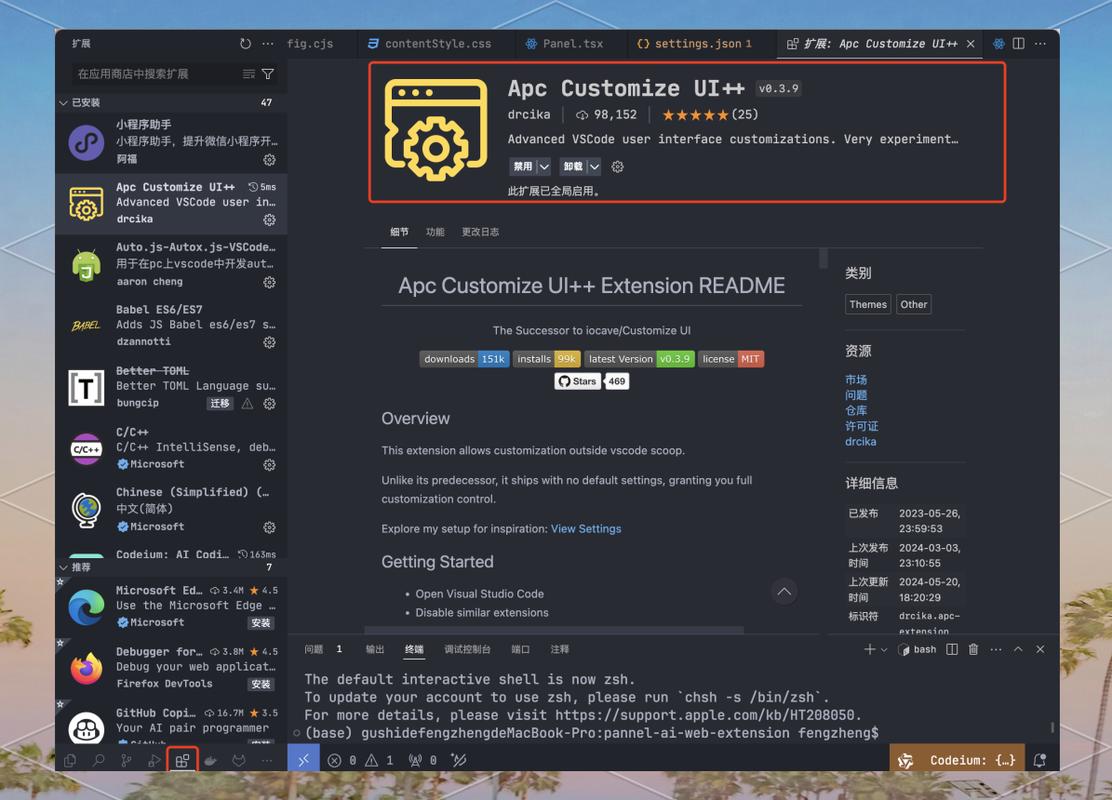Open manage gear for Chinese (Simplified) extension
The height and width of the screenshot is (800, 1112).
click(269, 528)
